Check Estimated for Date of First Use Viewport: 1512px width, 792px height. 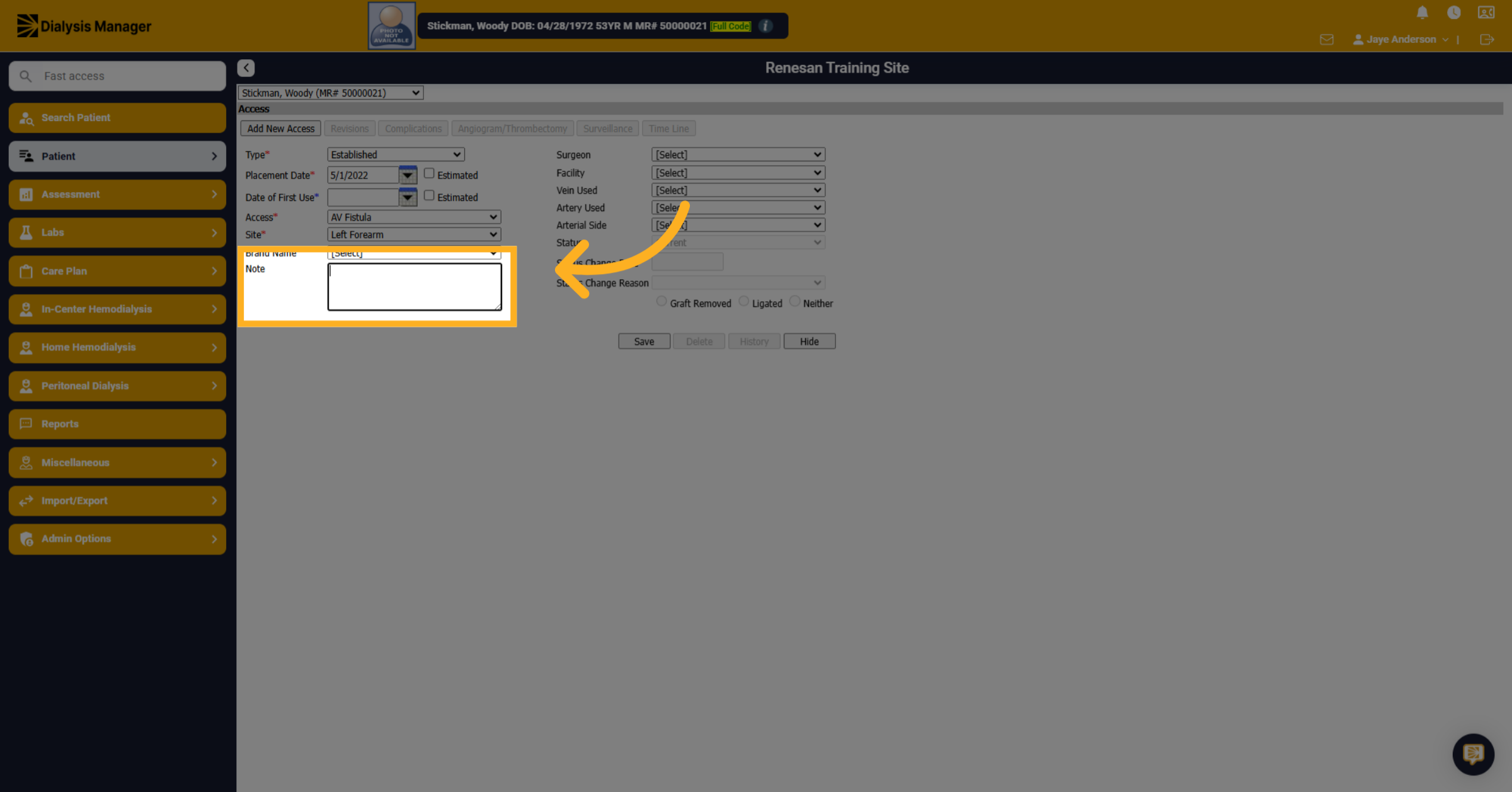click(x=429, y=195)
